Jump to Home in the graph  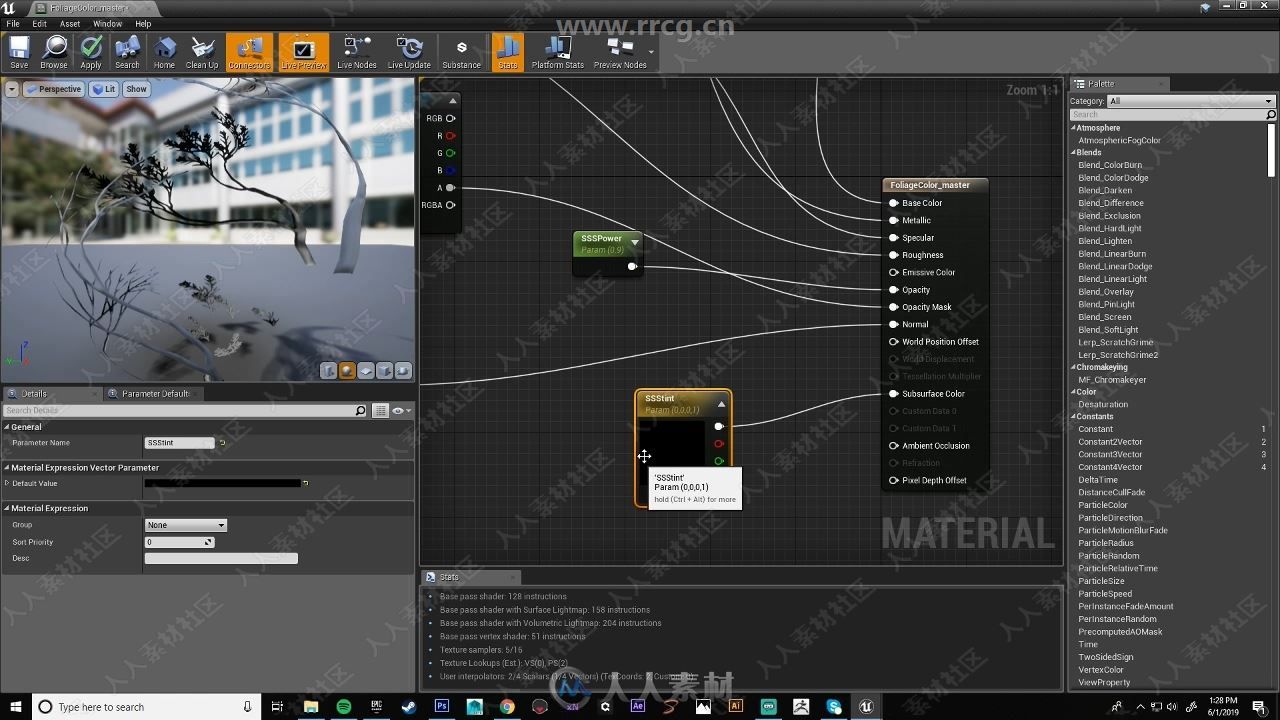[x=164, y=53]
